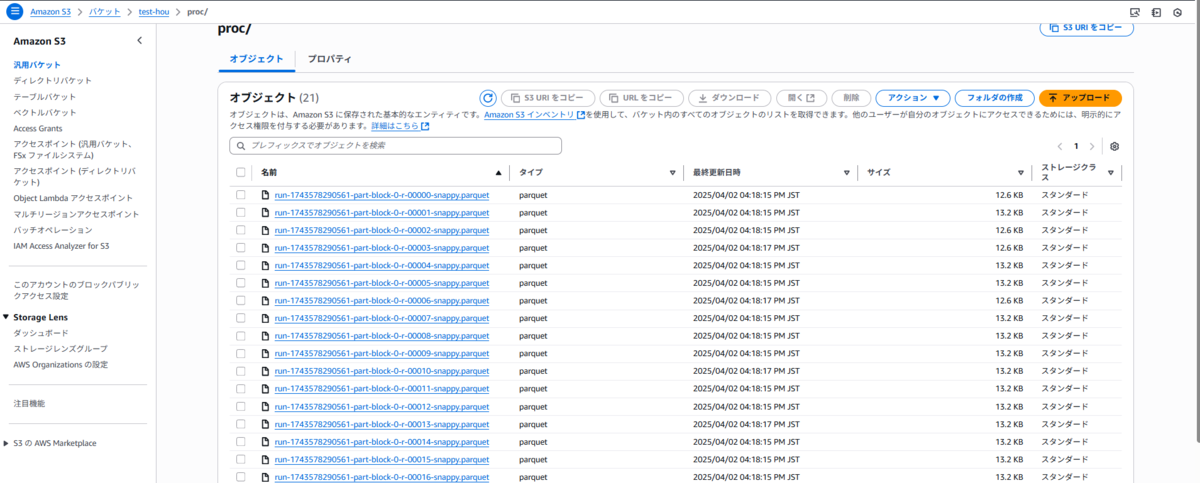Click URL をコピー button

[642, 98]
